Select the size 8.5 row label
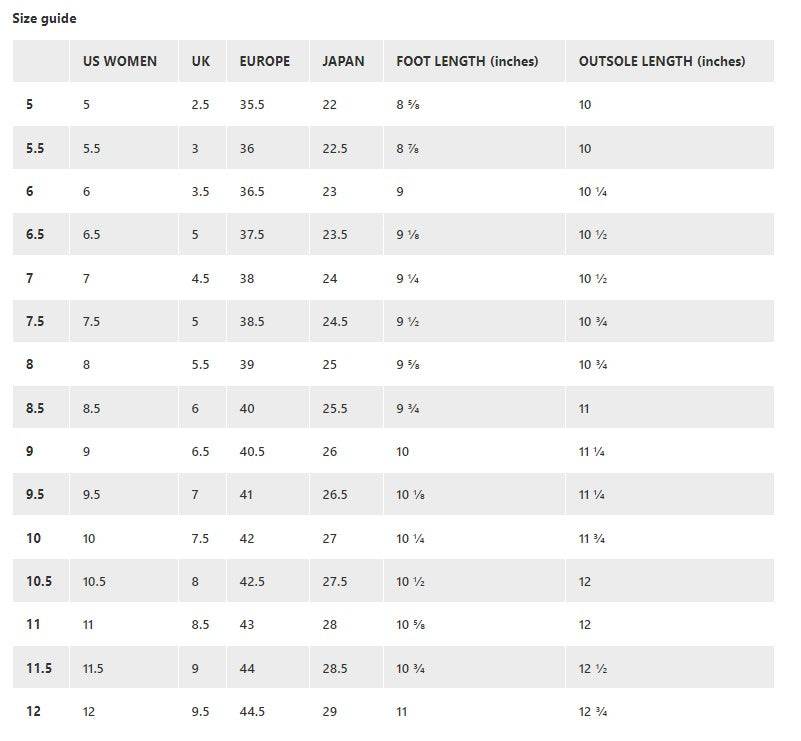Image resolution: width=801 pixels, height=741 pixels. coord(35,408)
